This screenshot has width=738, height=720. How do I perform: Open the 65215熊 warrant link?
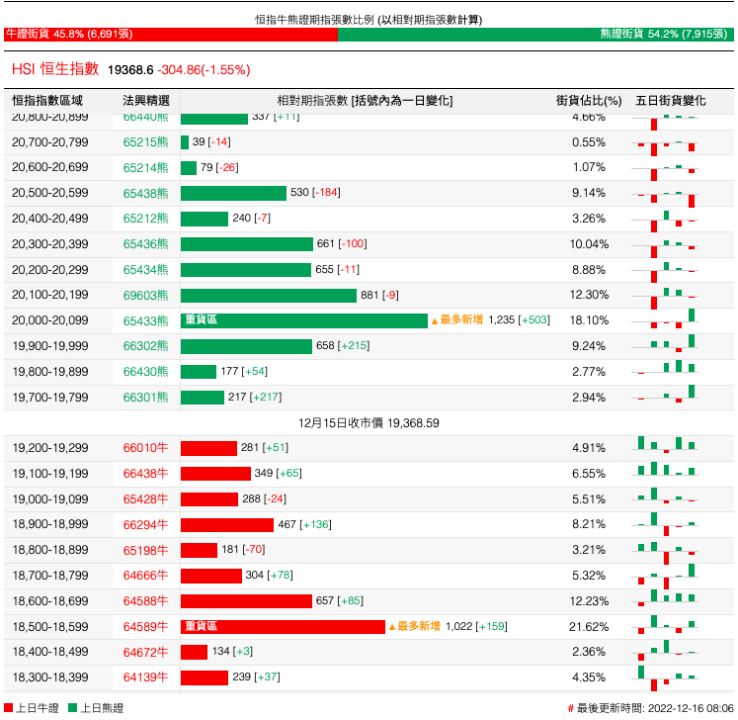[145, 142]
